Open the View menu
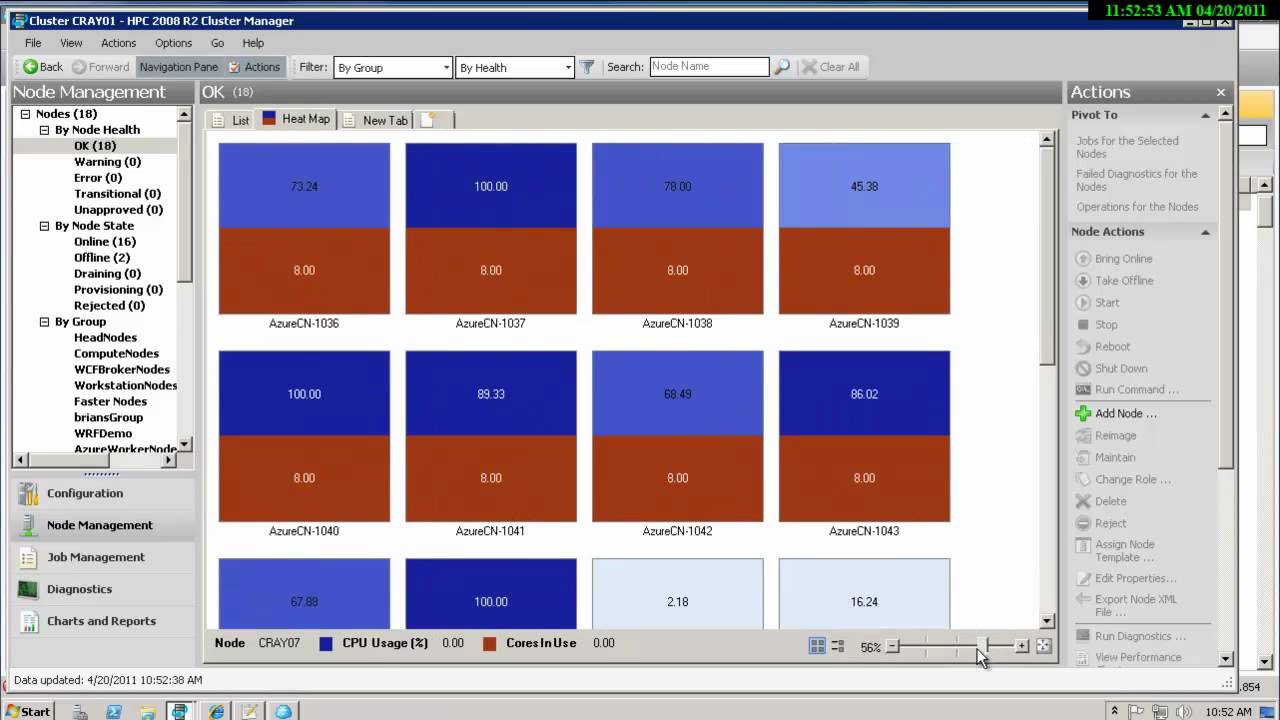Viewport: 1280px width, 720px height. click(x=71, y=43)
